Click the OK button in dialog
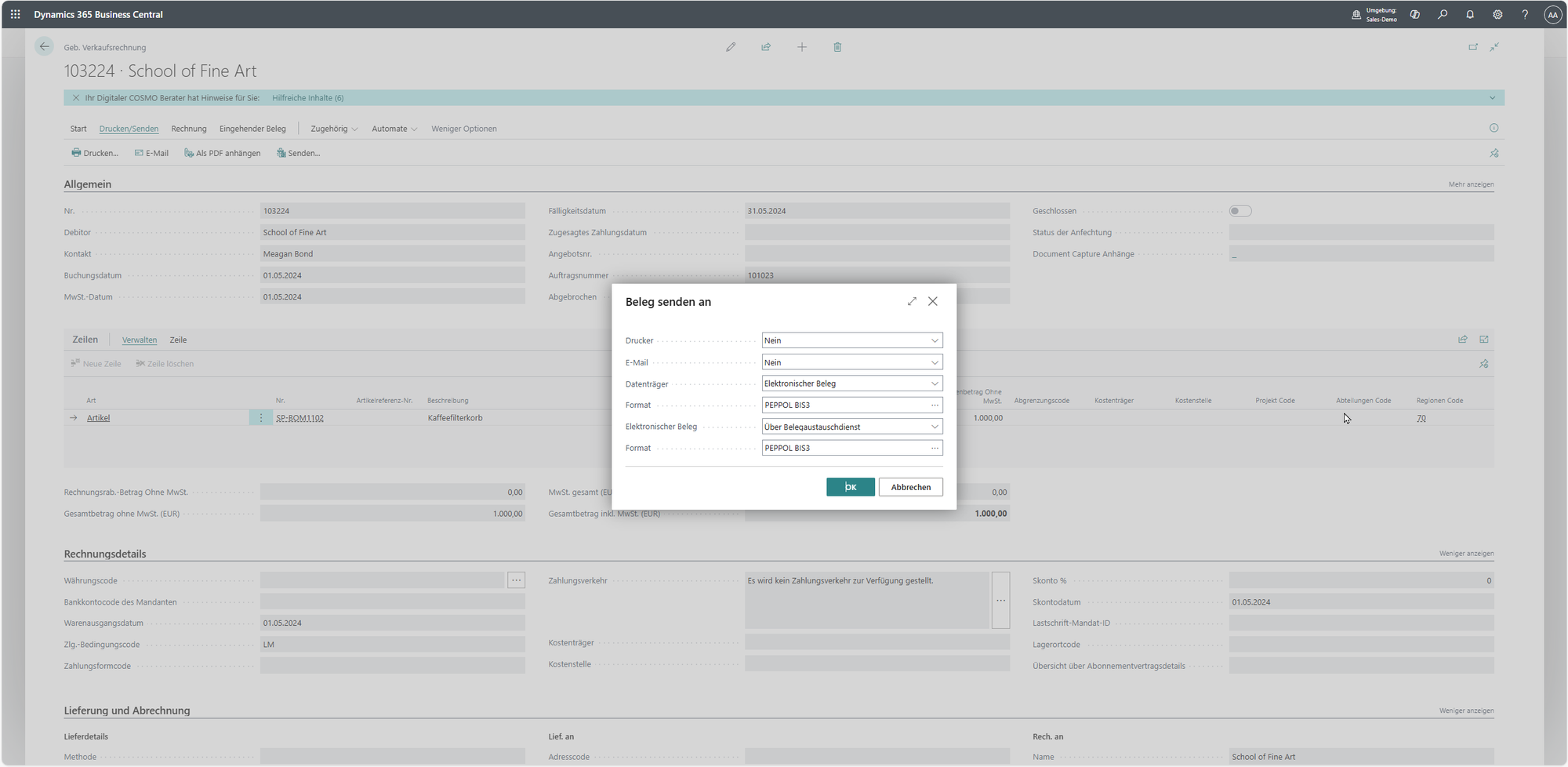Viewport: 1568px width, 767px height. (850, 487)
